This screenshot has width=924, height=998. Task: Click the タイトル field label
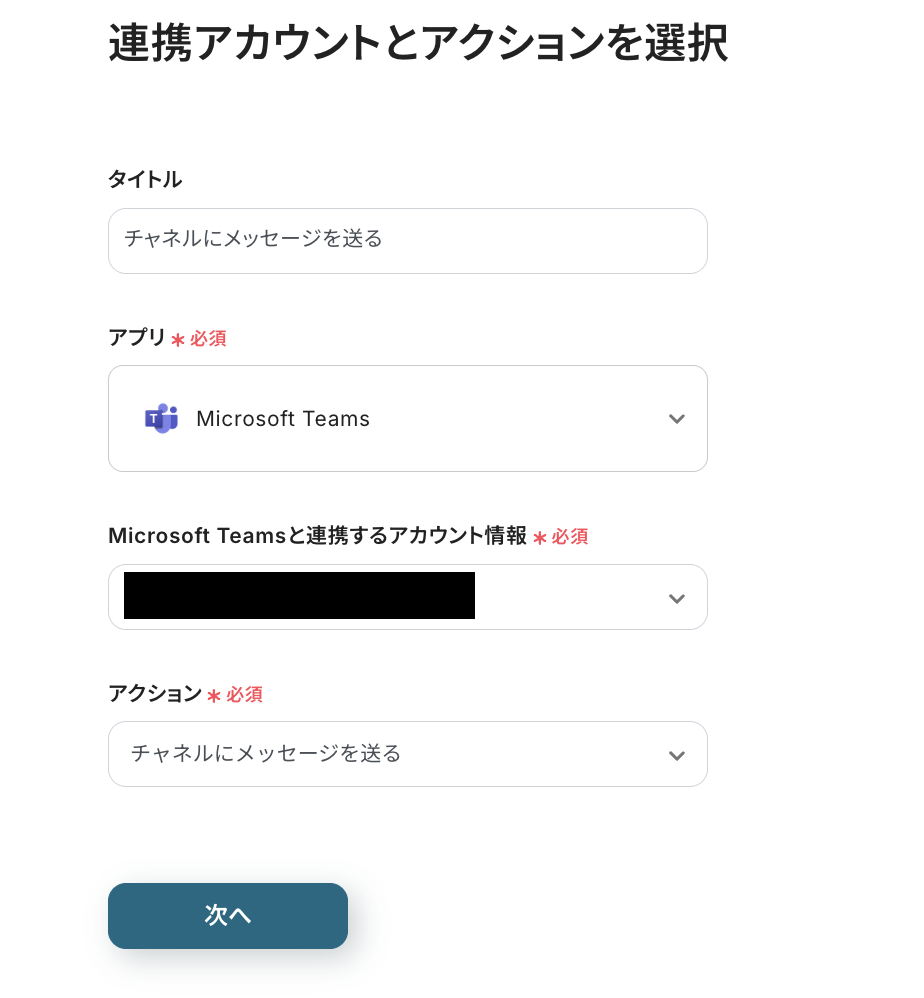click(x=145, y=180)
